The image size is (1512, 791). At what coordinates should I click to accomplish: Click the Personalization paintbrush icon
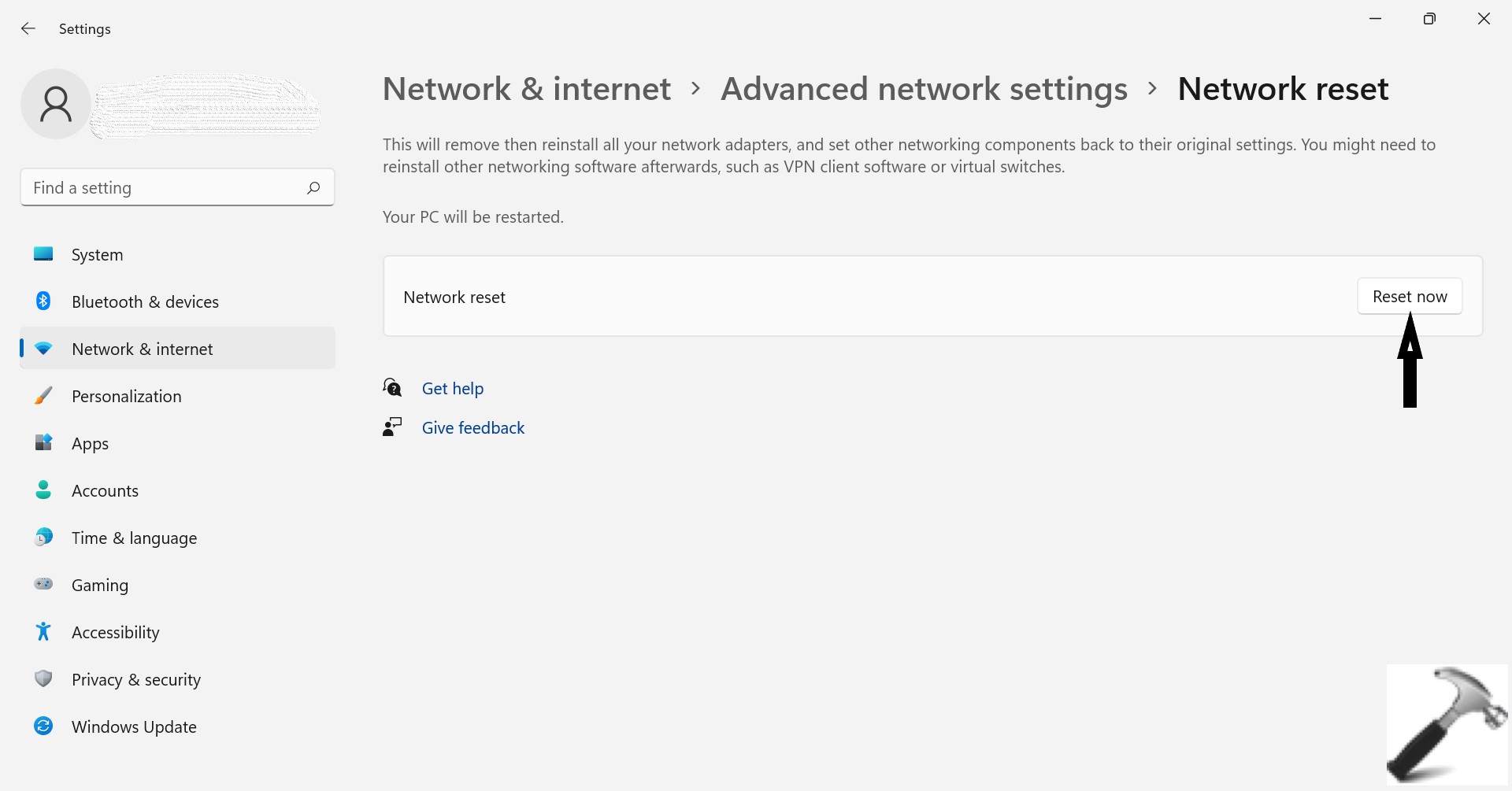[x=43, y=396]
